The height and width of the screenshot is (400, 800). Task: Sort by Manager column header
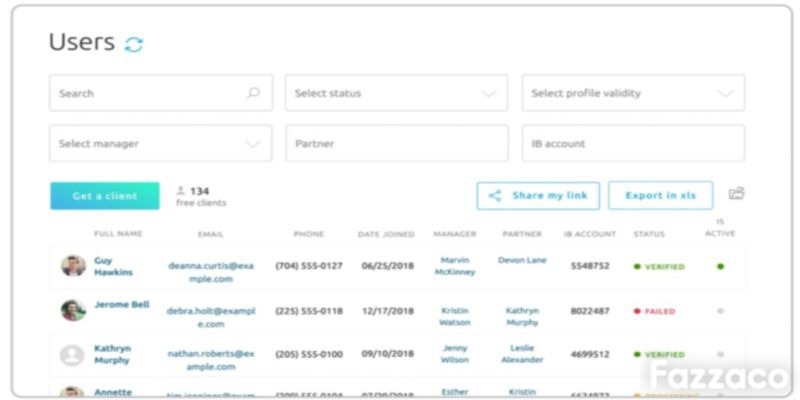[455, 234]
